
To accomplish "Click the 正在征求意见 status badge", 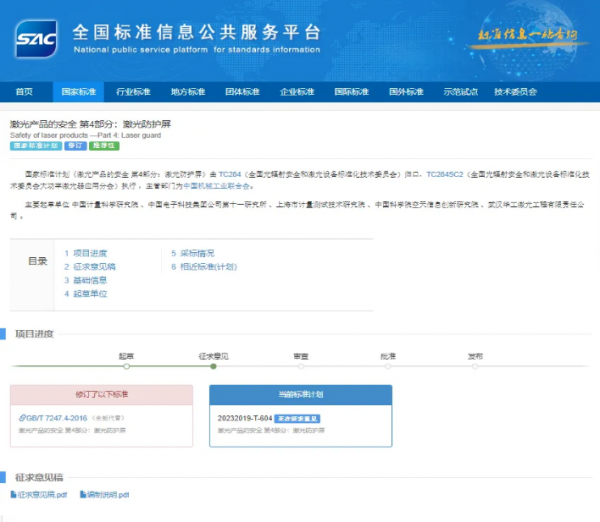I will [x=296, y=416].
